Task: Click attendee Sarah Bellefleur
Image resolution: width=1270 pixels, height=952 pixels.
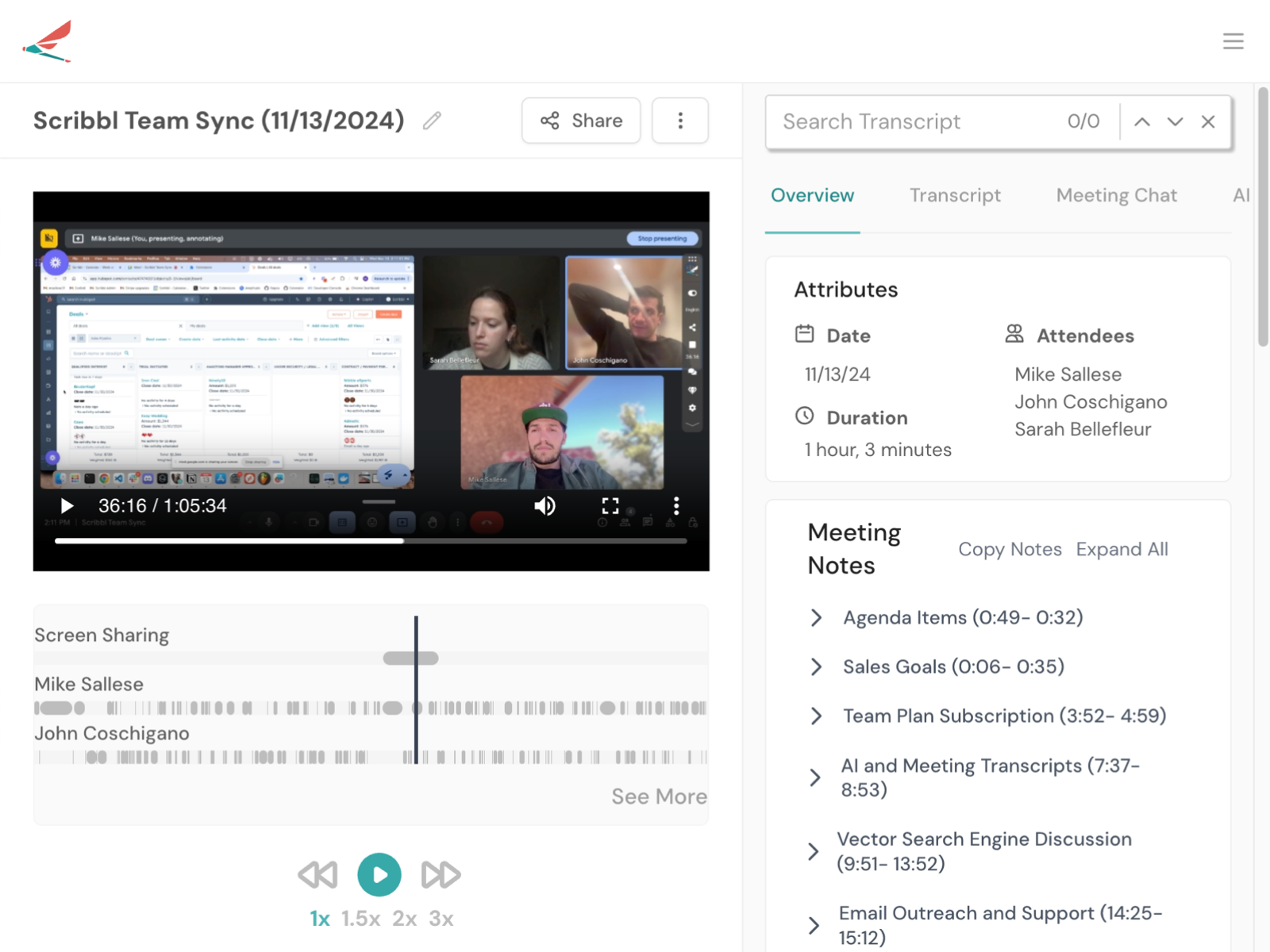Action: pyautogui.click(x=1083, y=429)
